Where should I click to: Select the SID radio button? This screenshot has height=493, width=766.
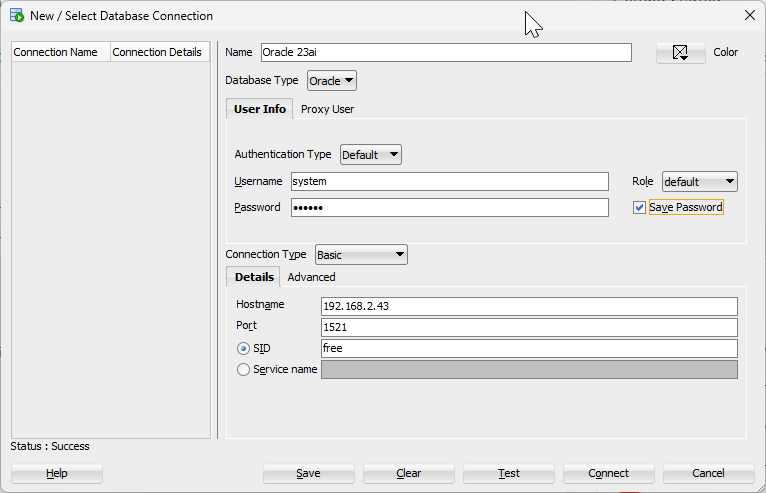[x=243, y=348]
